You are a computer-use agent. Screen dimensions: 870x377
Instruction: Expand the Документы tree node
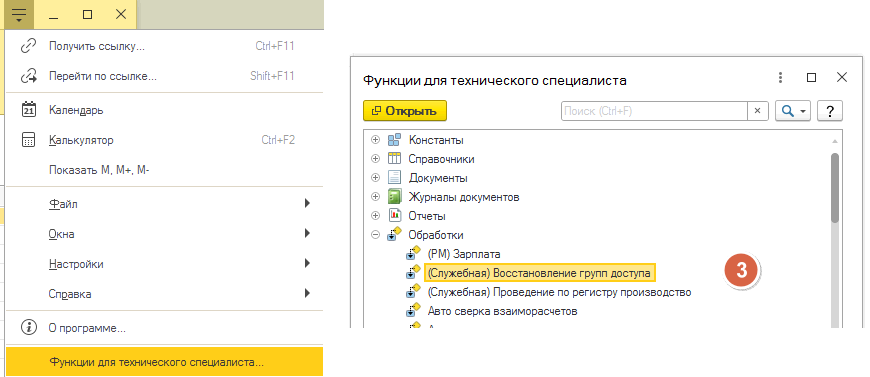click(x=376, y=178)
